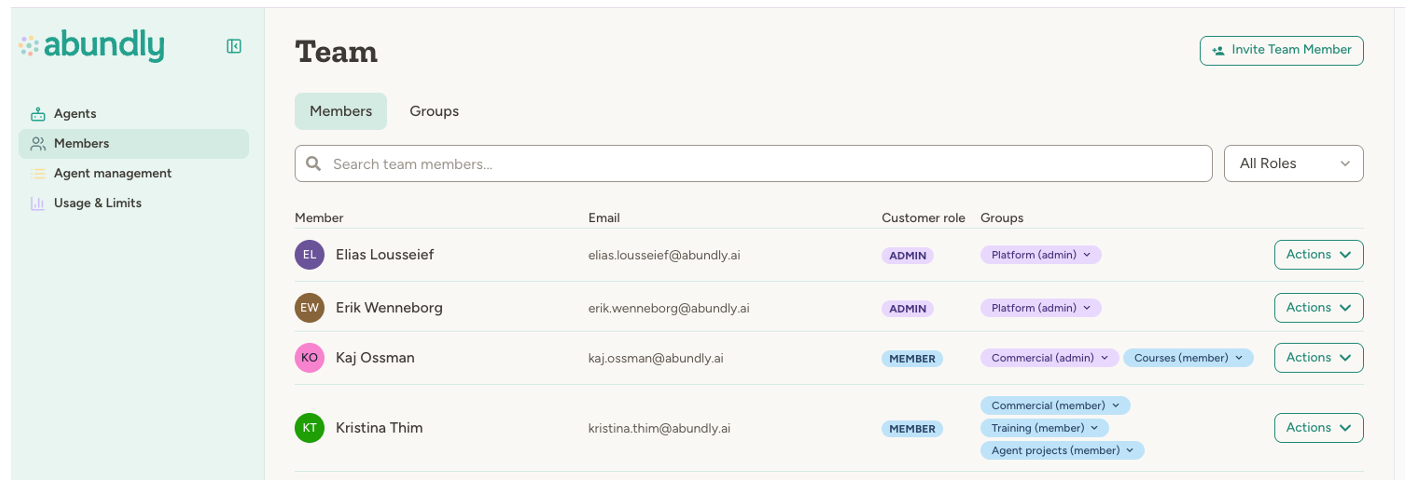
Task: Focus the Search team members field
Action: point(753,164)
